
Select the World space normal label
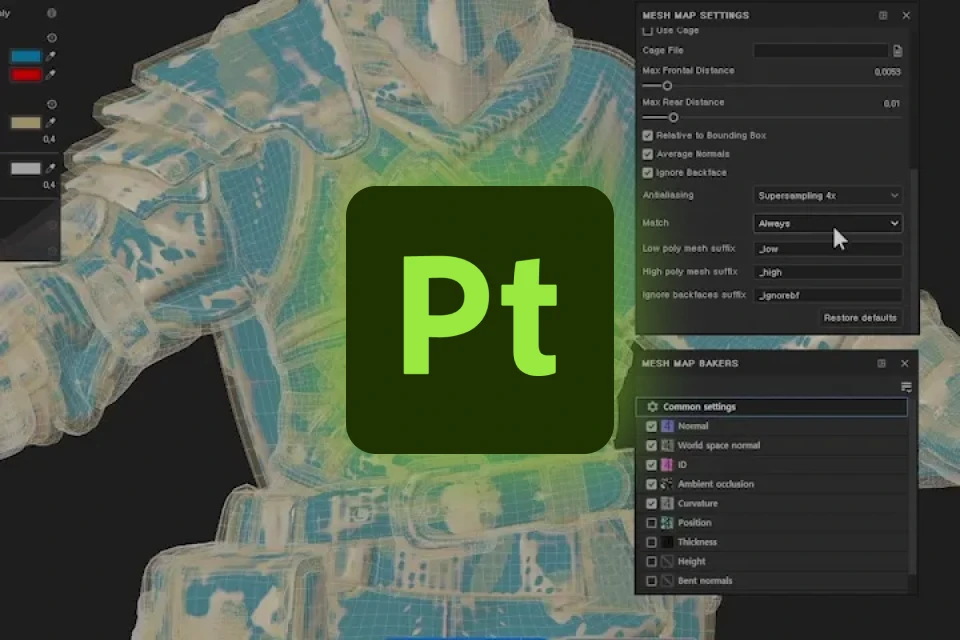tap(719, 445)
